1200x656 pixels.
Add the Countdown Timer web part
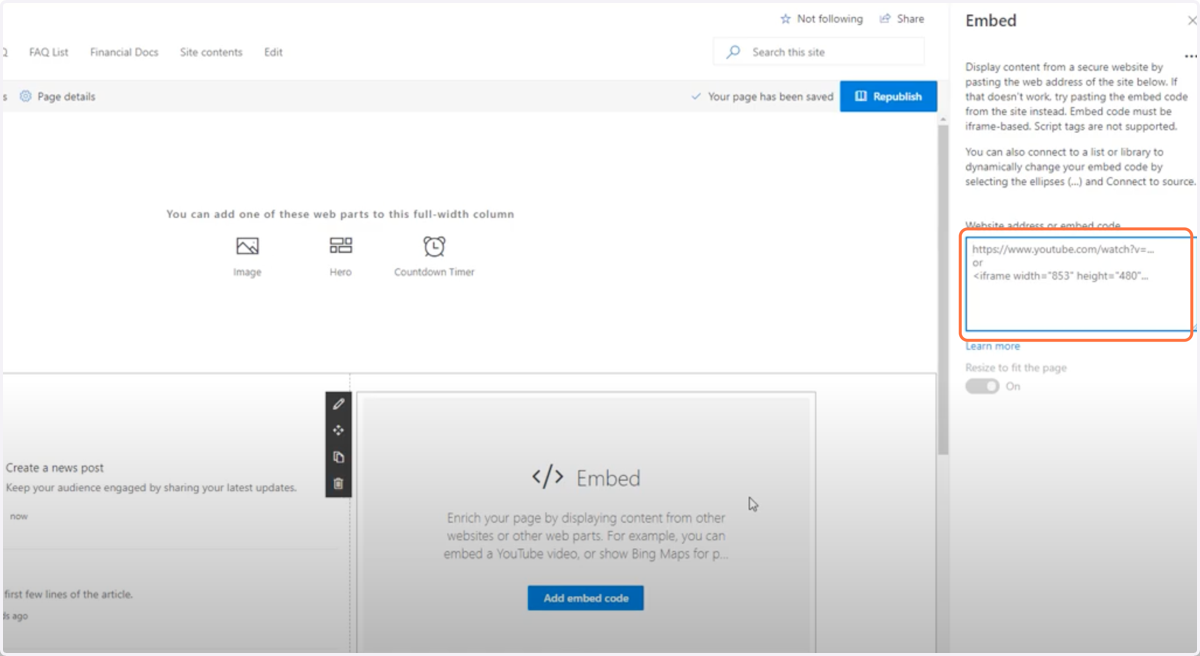(434, 257)
